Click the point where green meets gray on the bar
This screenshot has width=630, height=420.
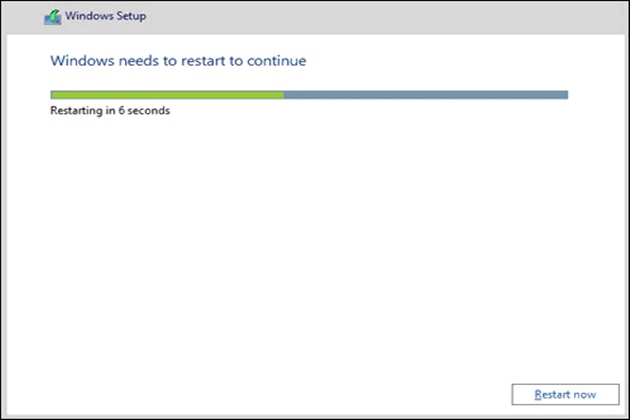[283, 95]
